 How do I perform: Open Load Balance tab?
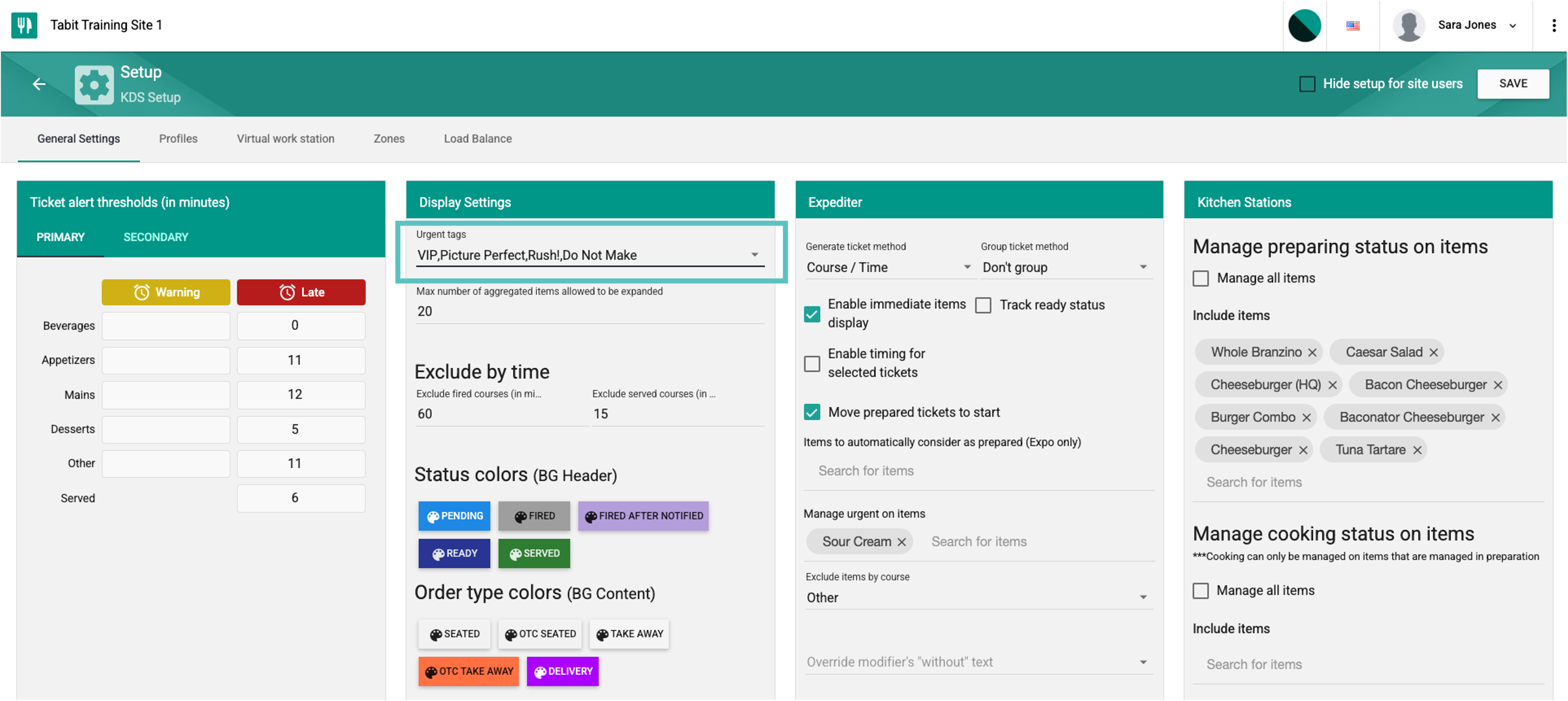[478, 139]
